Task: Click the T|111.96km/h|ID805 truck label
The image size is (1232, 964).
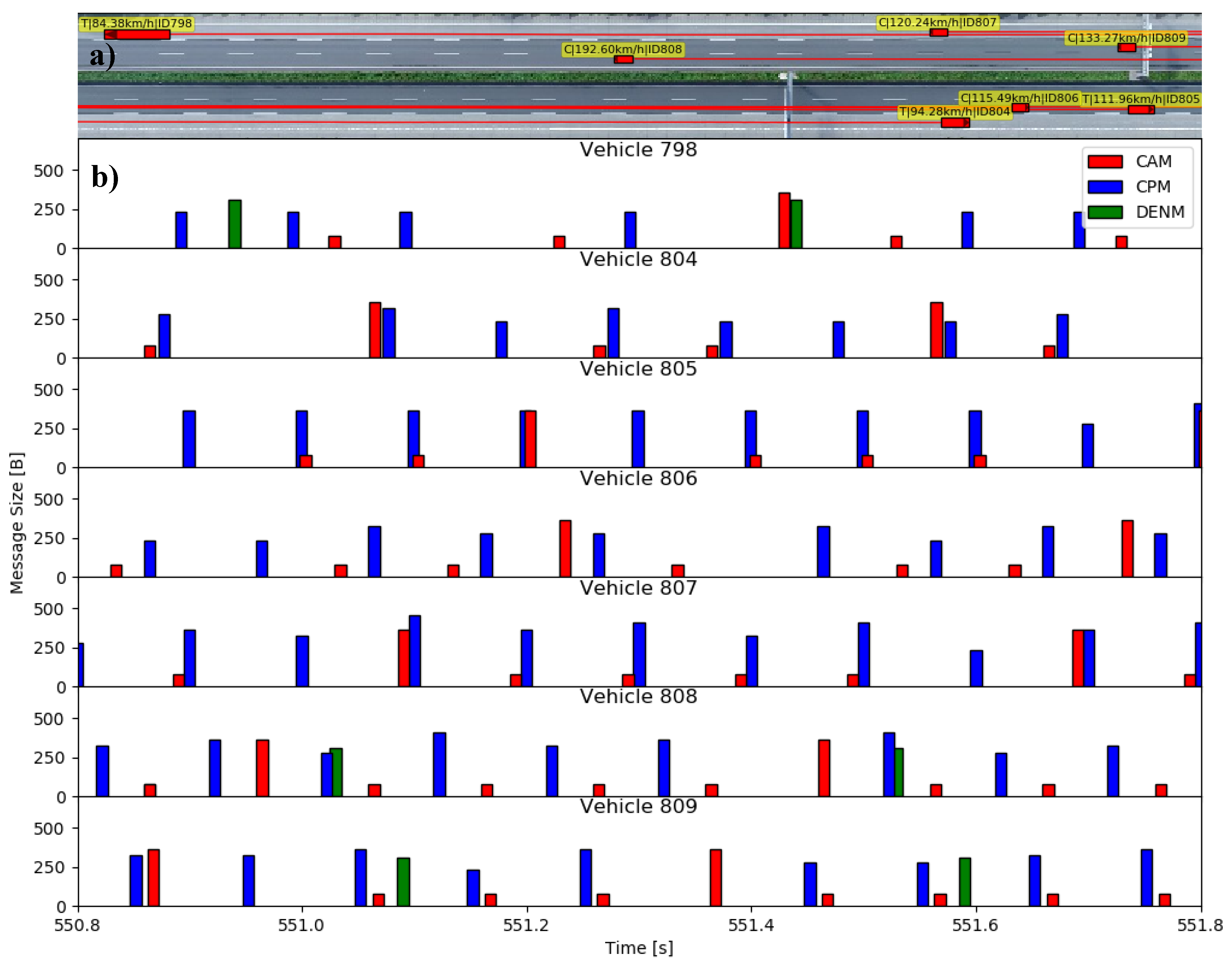Action: point(1141,99)
